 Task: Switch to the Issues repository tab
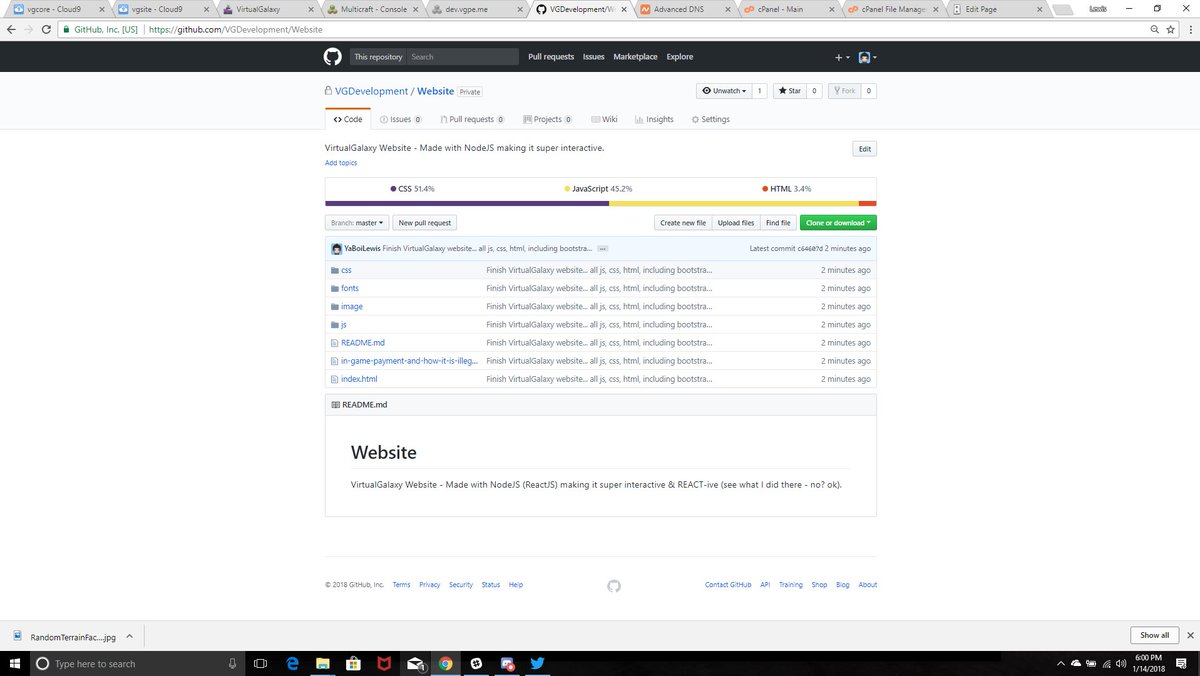click(x=400, y=119)
